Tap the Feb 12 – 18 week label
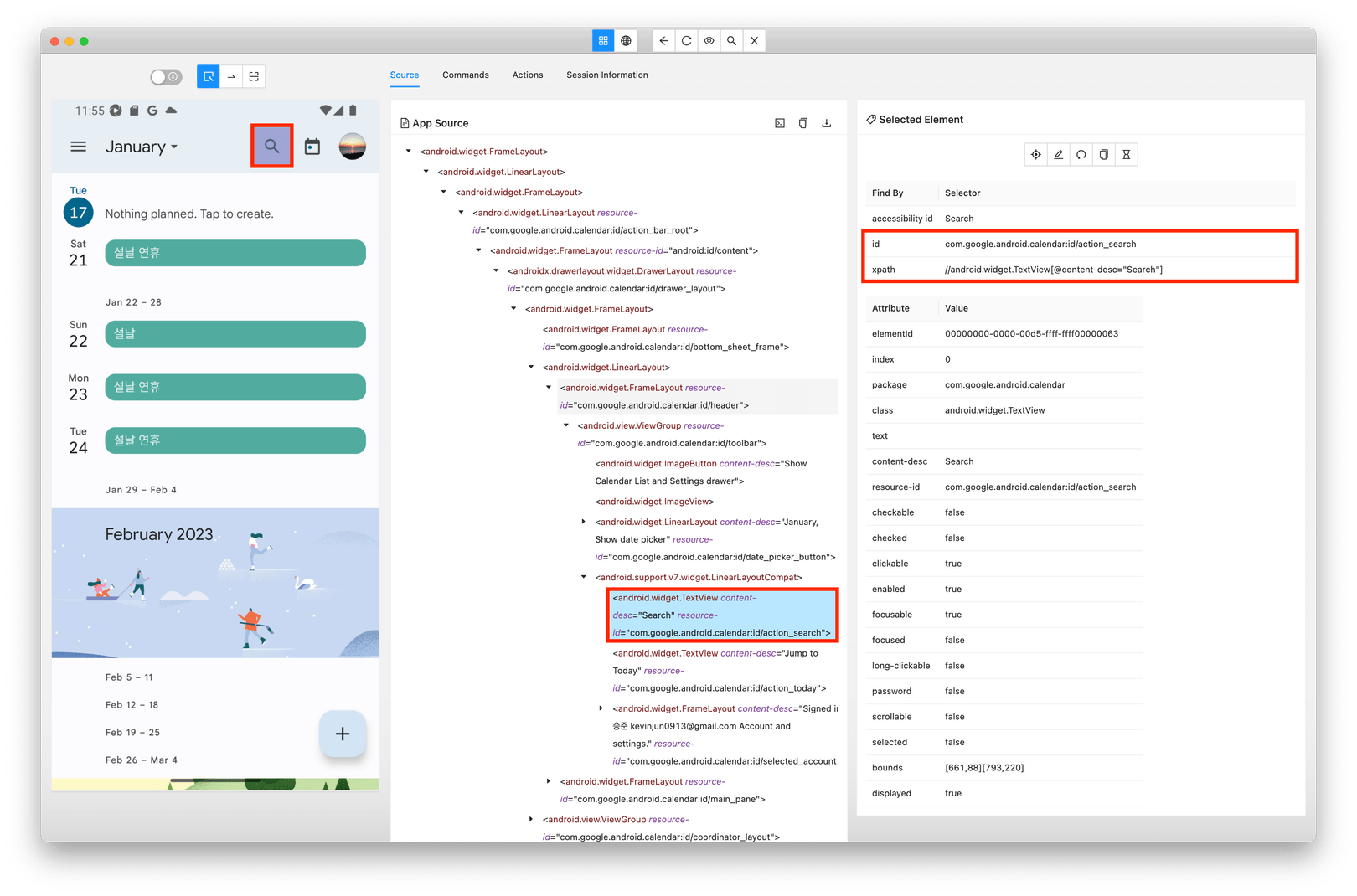This screenshot has width=1357, height=896. coord(132,705)
